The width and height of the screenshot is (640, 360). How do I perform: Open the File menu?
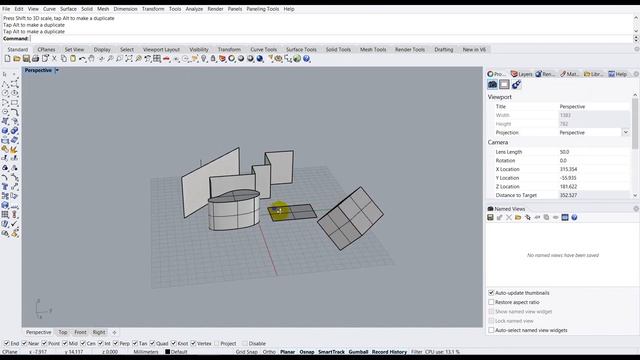click(6, 9)
